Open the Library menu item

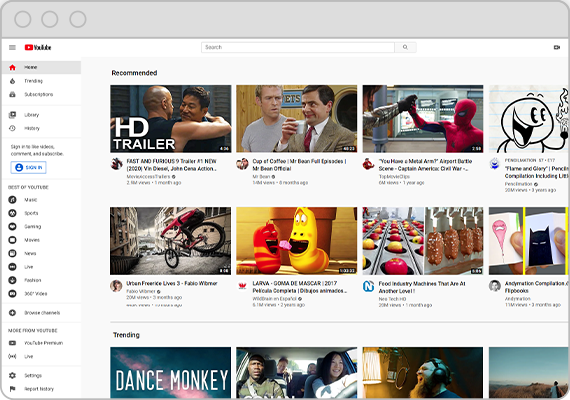click(41, 115)
